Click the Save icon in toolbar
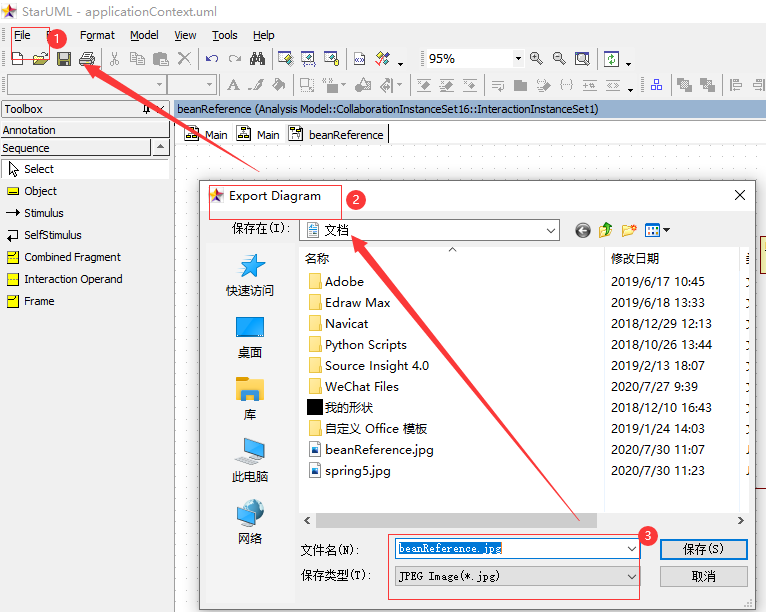The width and height of the screenshot is (766, 612). pyautogui.click(x=64, y=59)
